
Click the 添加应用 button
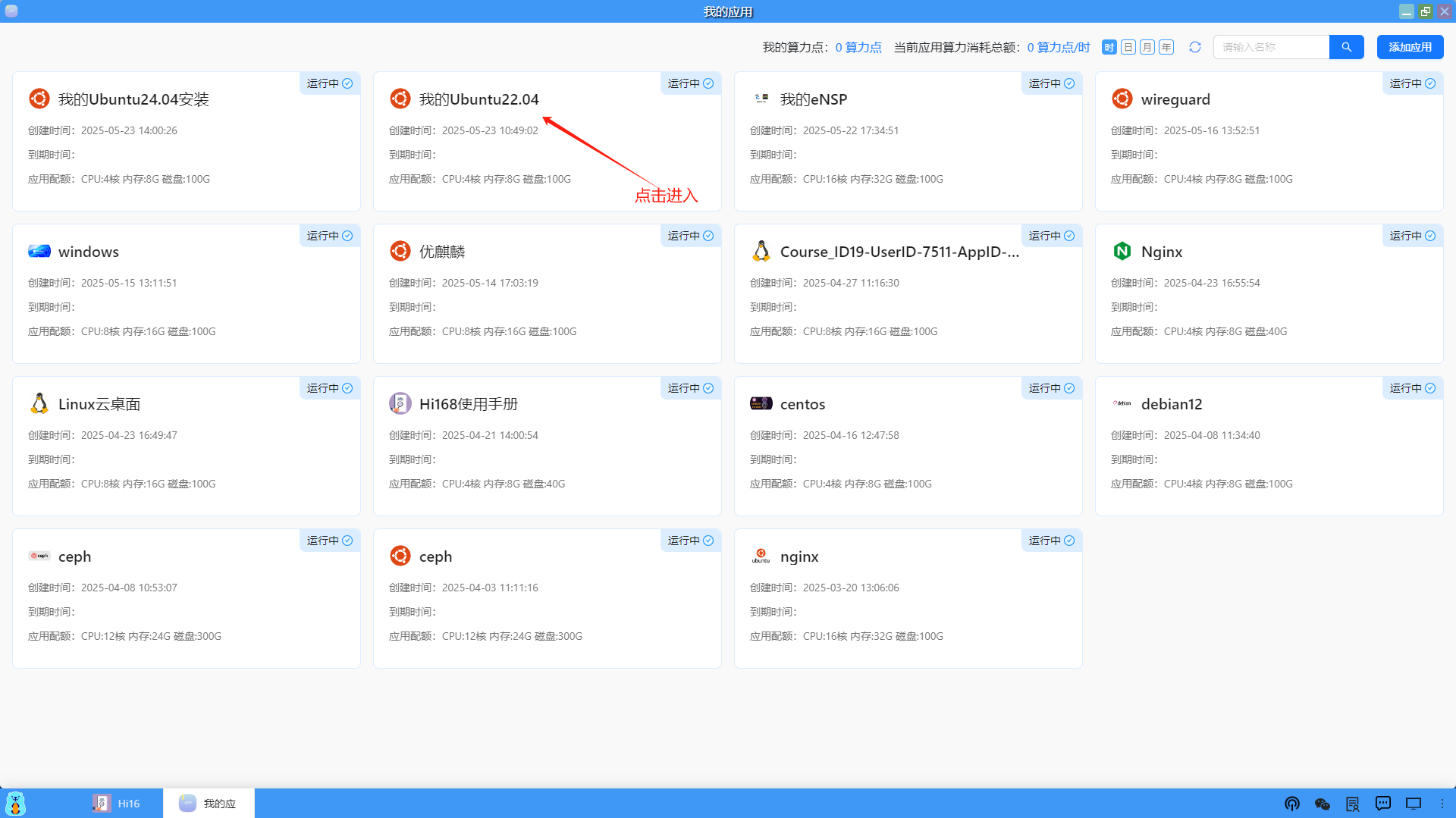(x=1410, y=47)
